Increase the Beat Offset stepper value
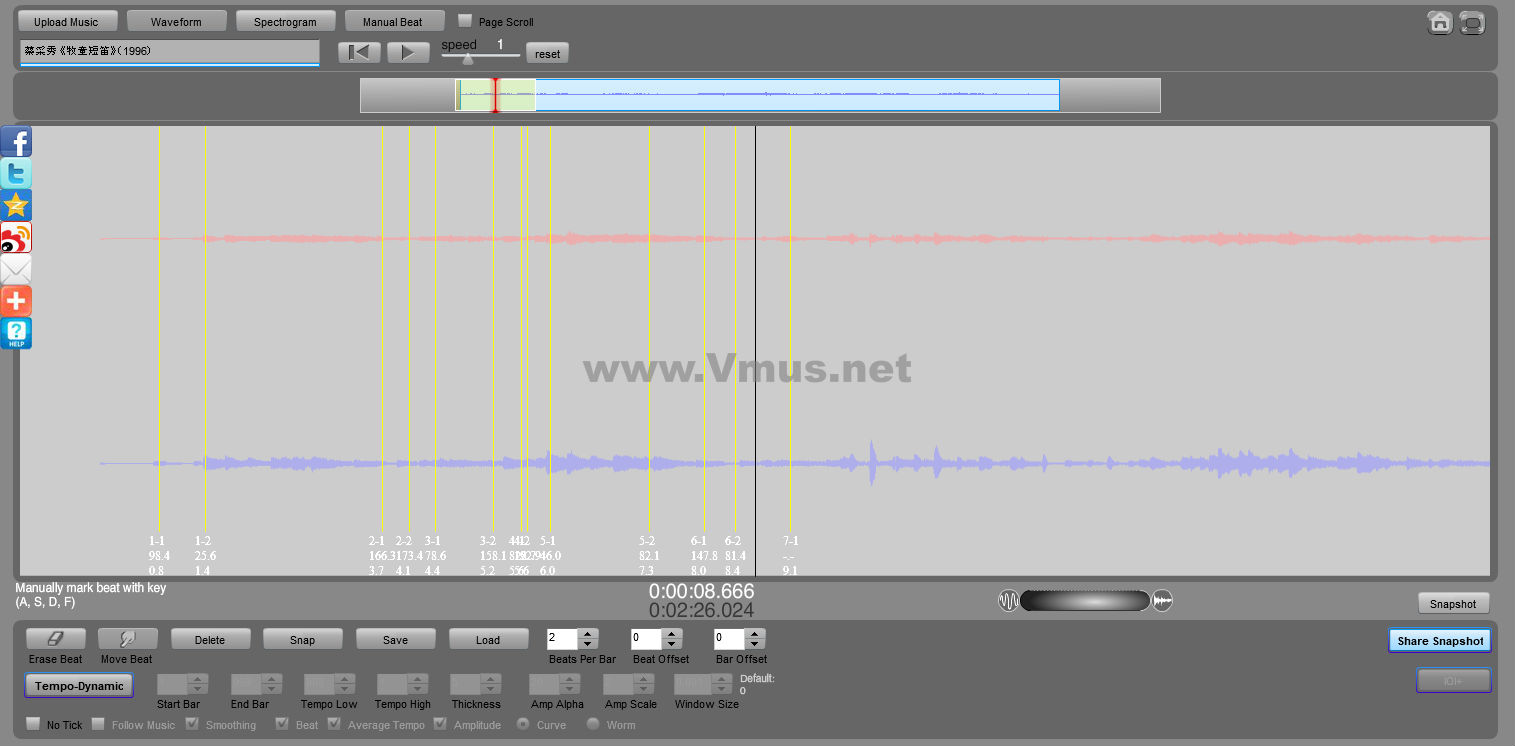Image resolution: width=1515 pixels, height=746 pixels. tap(671, 633)
